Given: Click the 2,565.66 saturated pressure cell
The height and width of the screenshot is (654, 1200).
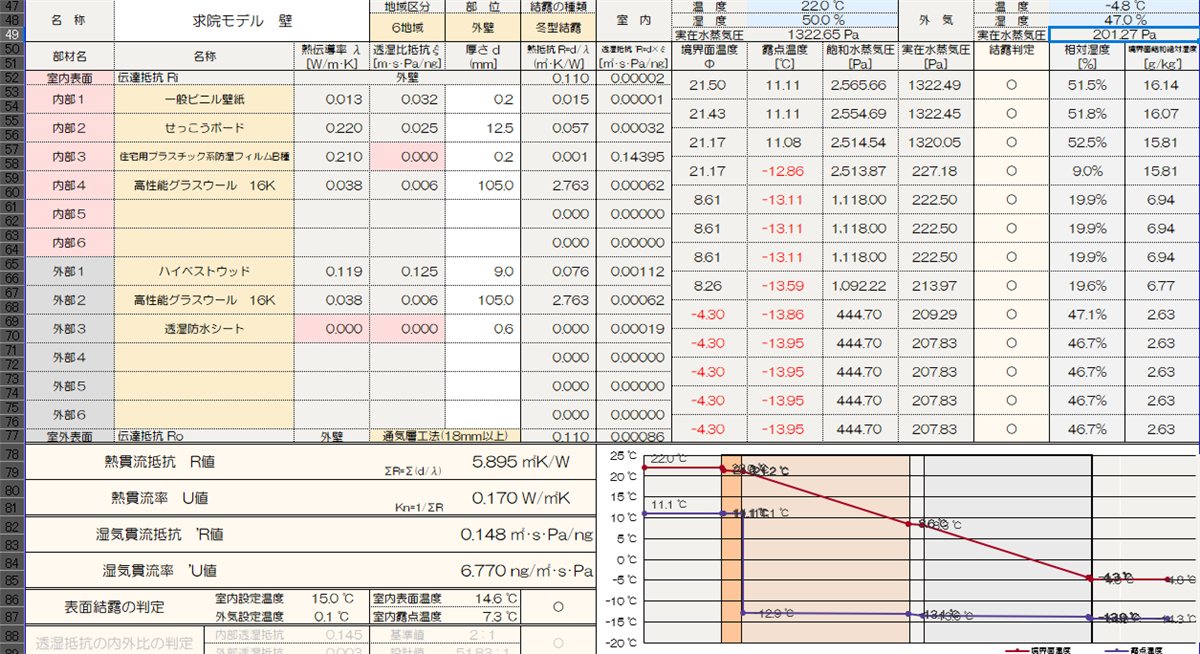Looking at the screenshot, I should (858, 85).
